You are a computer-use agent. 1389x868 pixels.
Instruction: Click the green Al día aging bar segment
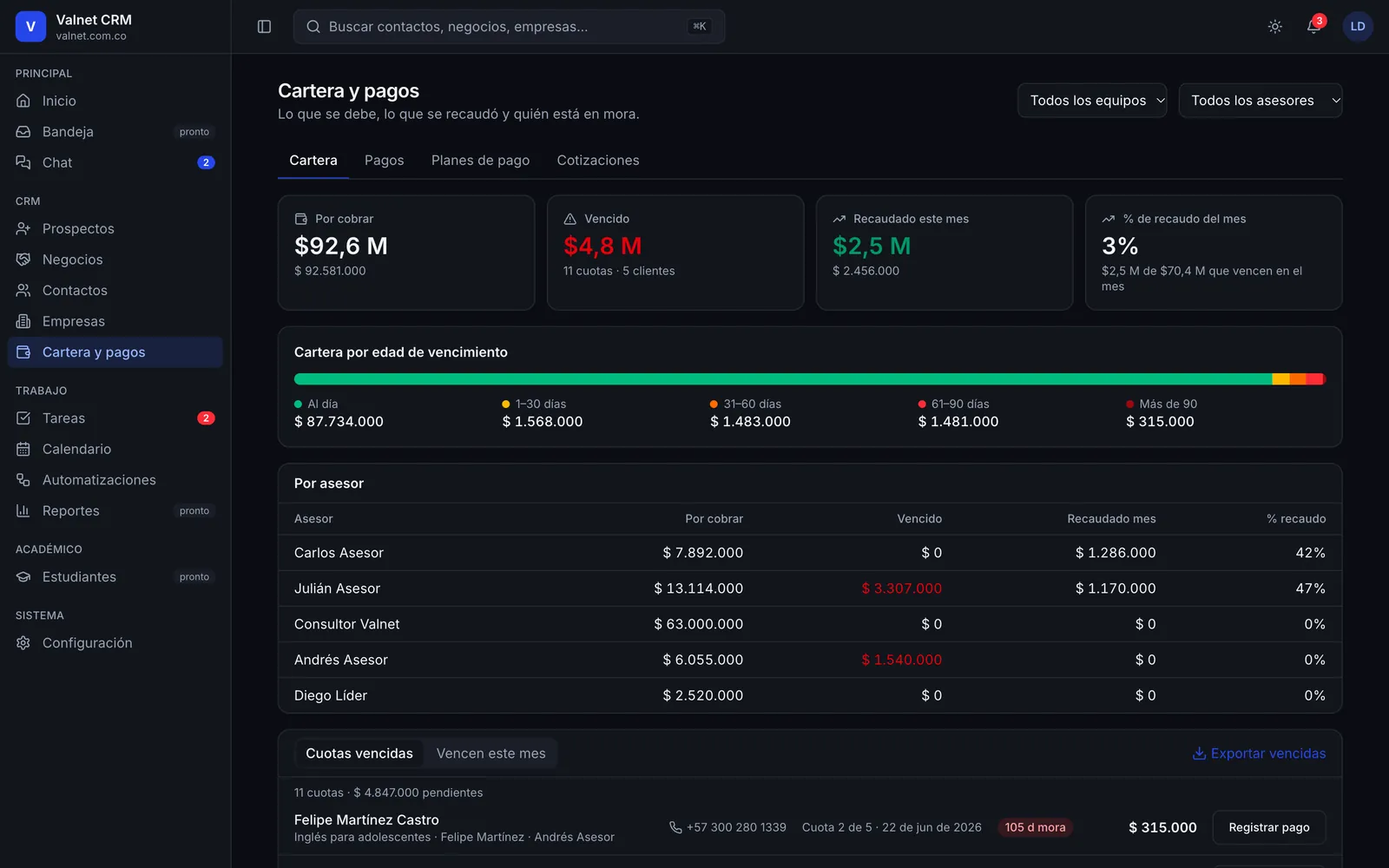pos(783,379)
